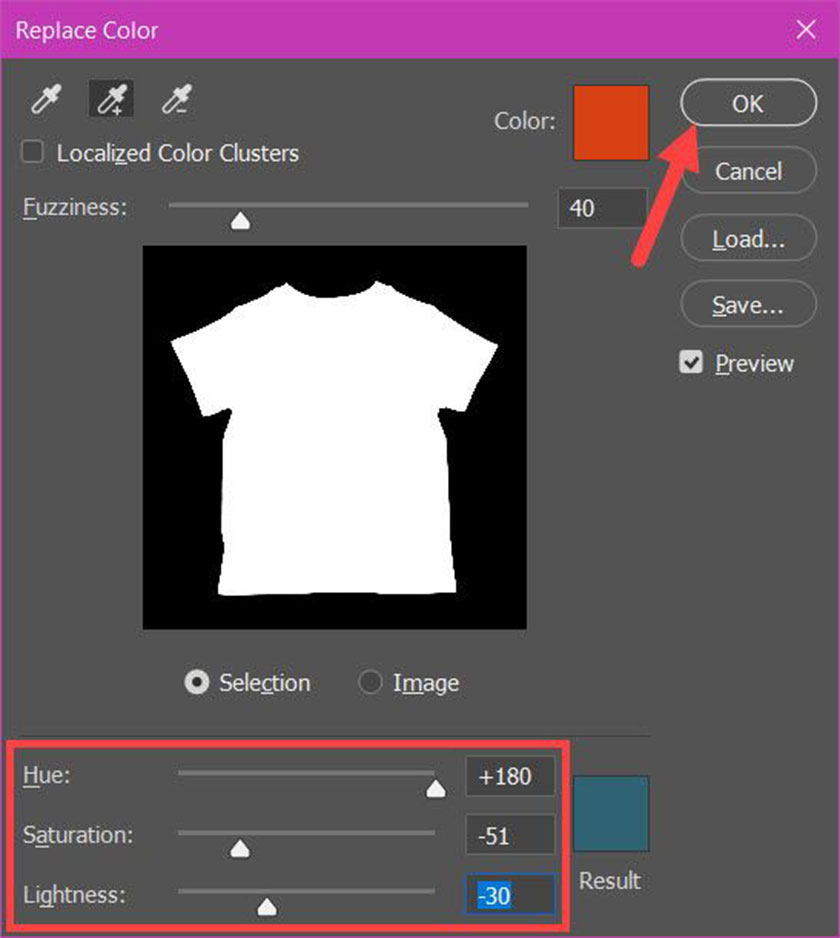840x938 pixels.
Task: Uncheck the Preview checkbox
Action: pyautogui.click(x=691, y=363)
